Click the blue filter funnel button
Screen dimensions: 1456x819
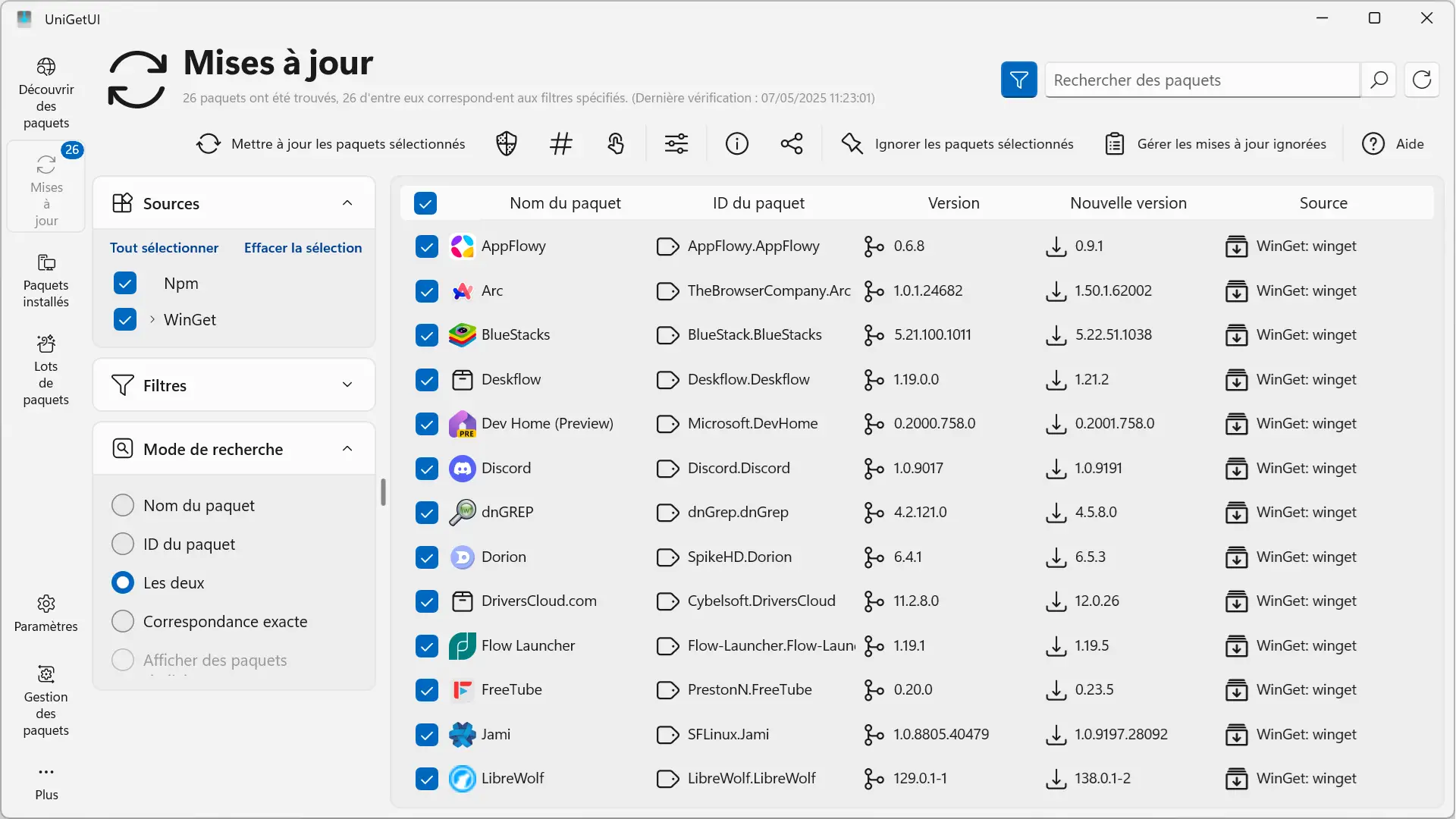click(x=1019, y=80)
